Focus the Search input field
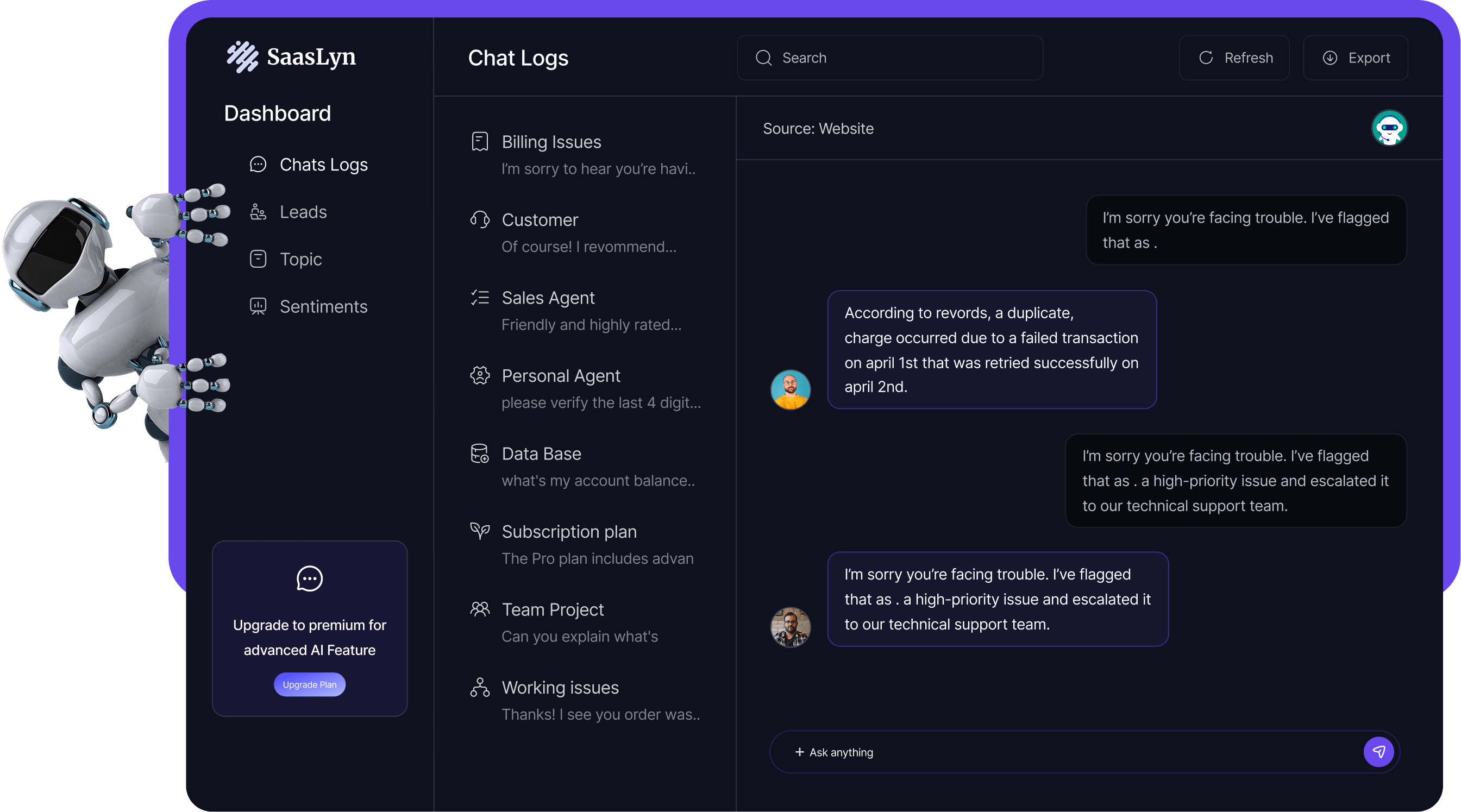Image resolution: width=1461 pixels, height=812 pixels. tap(907, 58)
